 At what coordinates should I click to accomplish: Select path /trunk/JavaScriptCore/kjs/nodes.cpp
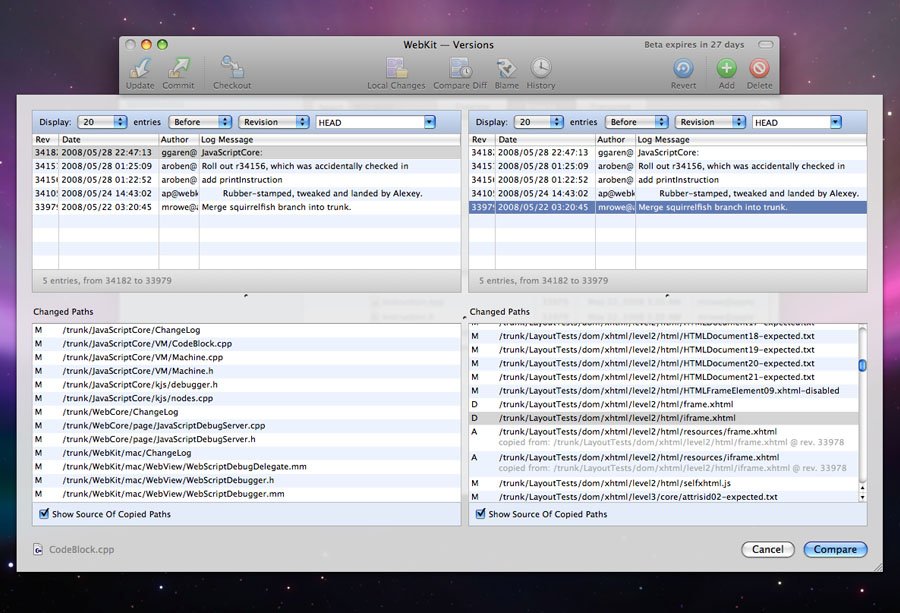(246, 398)
